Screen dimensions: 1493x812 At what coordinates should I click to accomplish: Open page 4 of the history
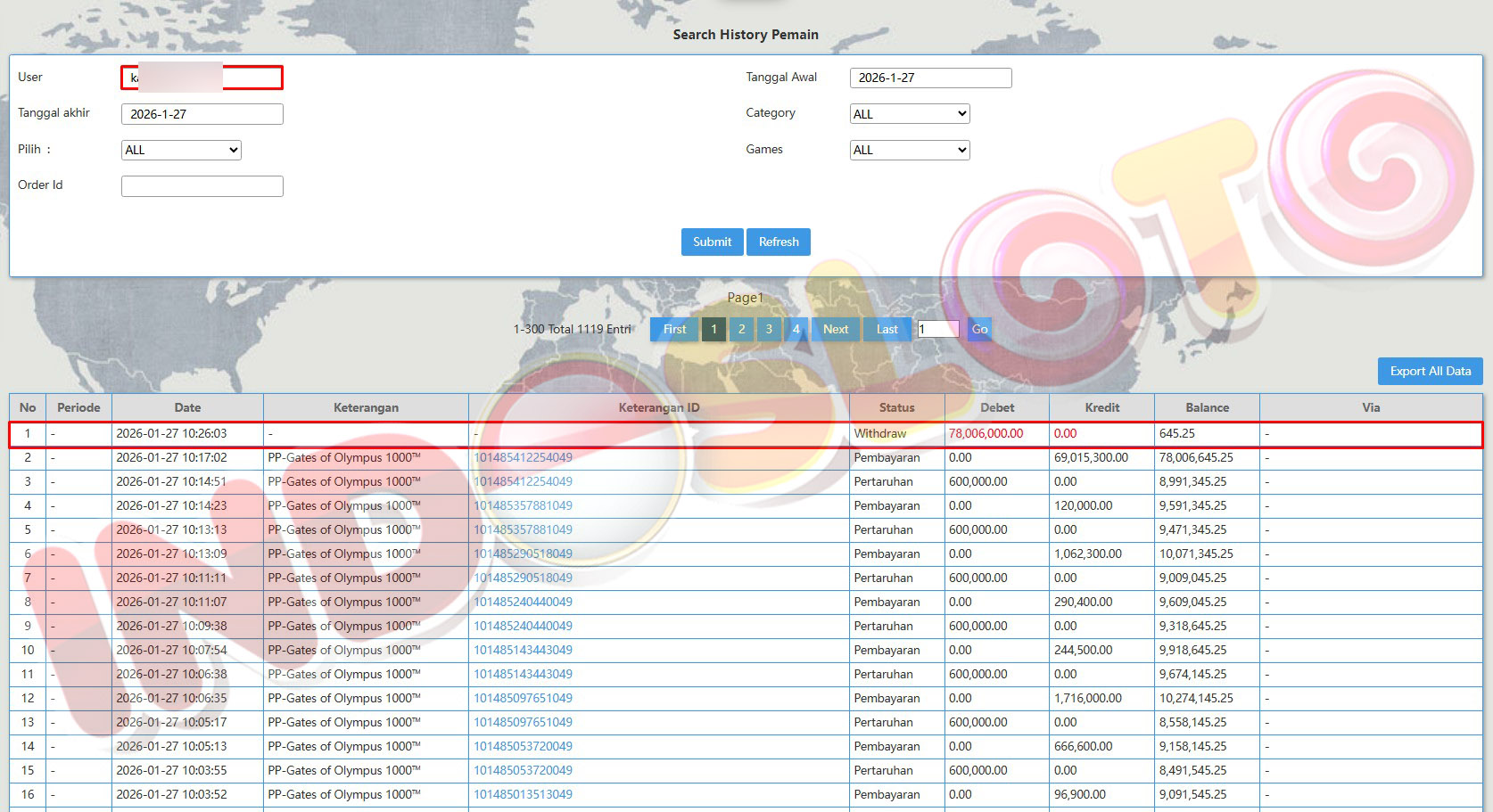[796, 329]
